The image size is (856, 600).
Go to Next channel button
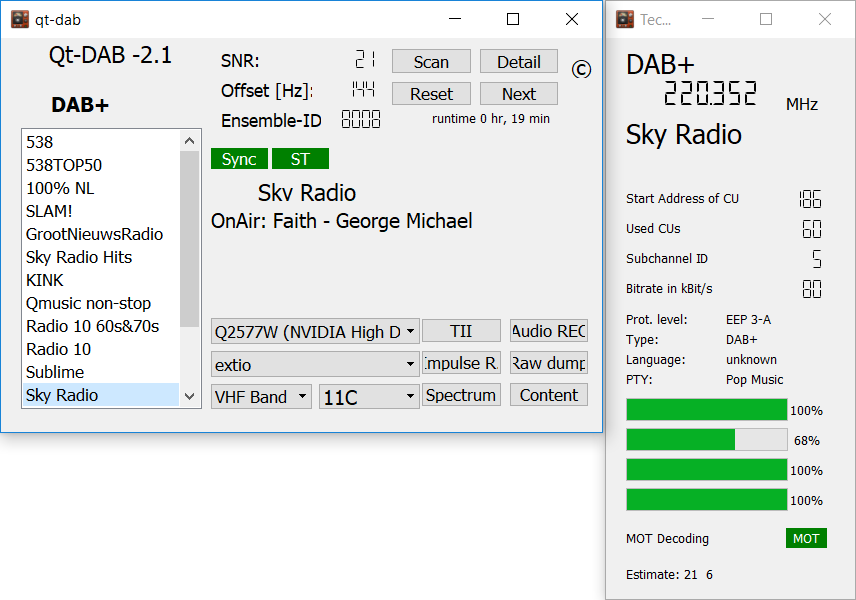tap(519, 94)
